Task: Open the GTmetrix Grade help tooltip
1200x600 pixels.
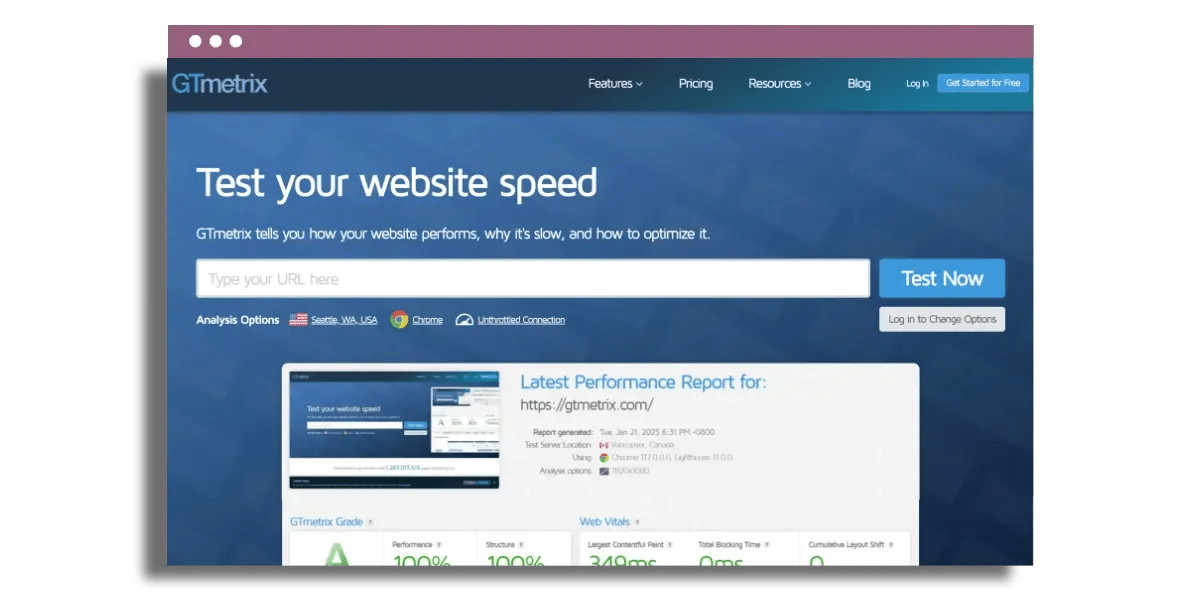Action: [x=370, y=520]
